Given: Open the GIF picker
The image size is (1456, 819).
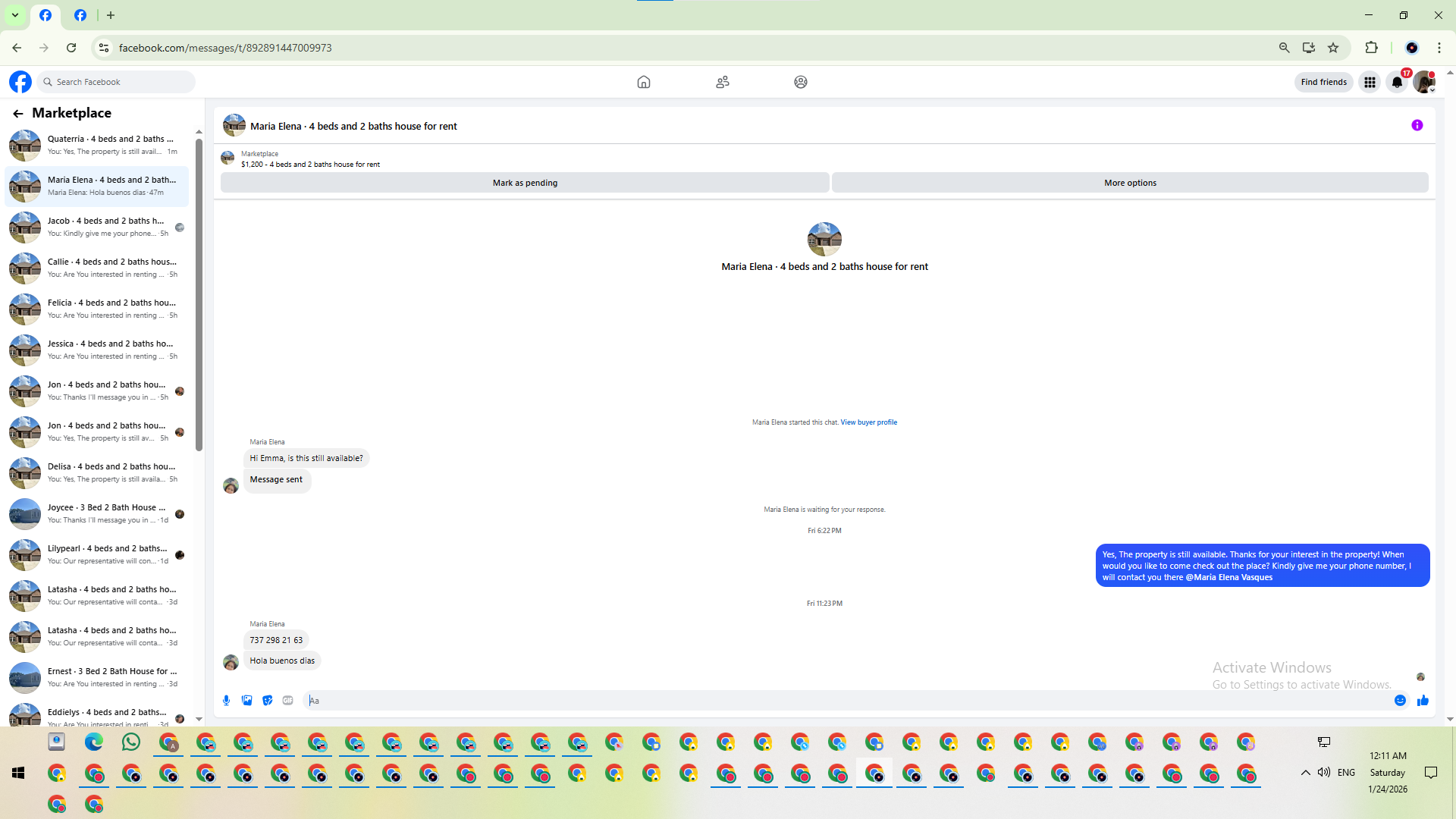Looking at the screenshot, I should point(287,701).
